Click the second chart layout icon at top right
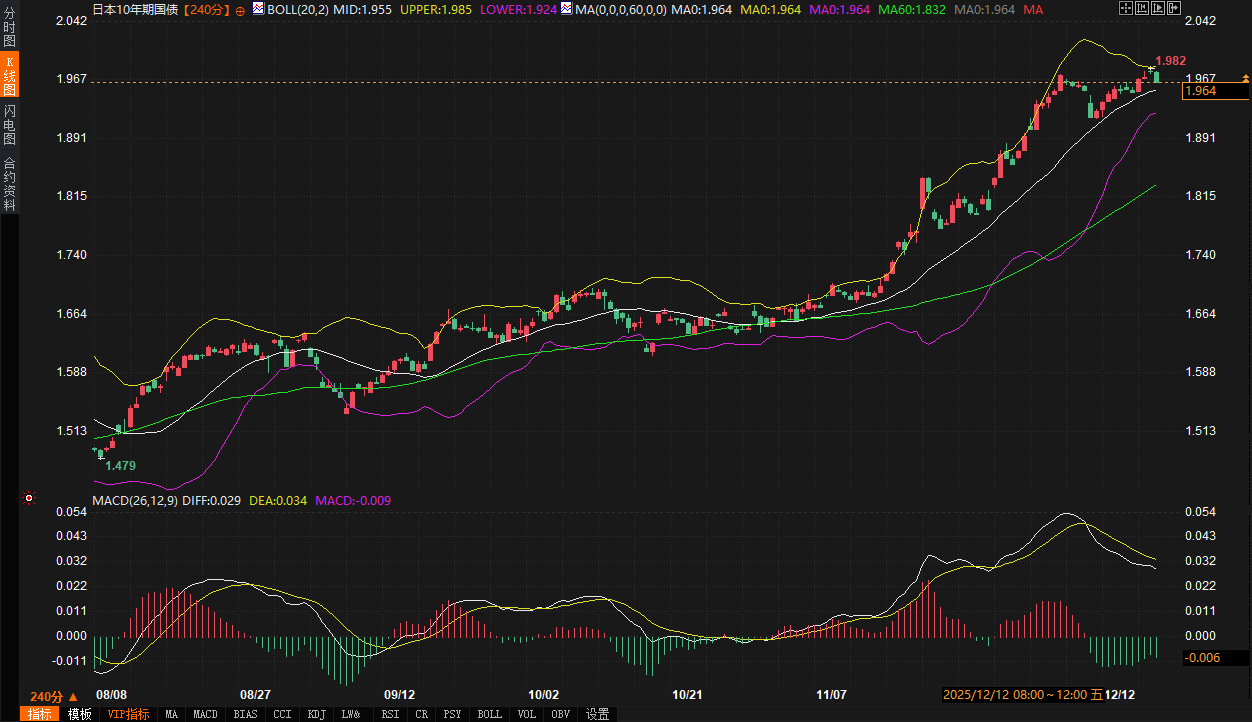The width and height of the screenshot is (1252, 722). click(1141, 9)
